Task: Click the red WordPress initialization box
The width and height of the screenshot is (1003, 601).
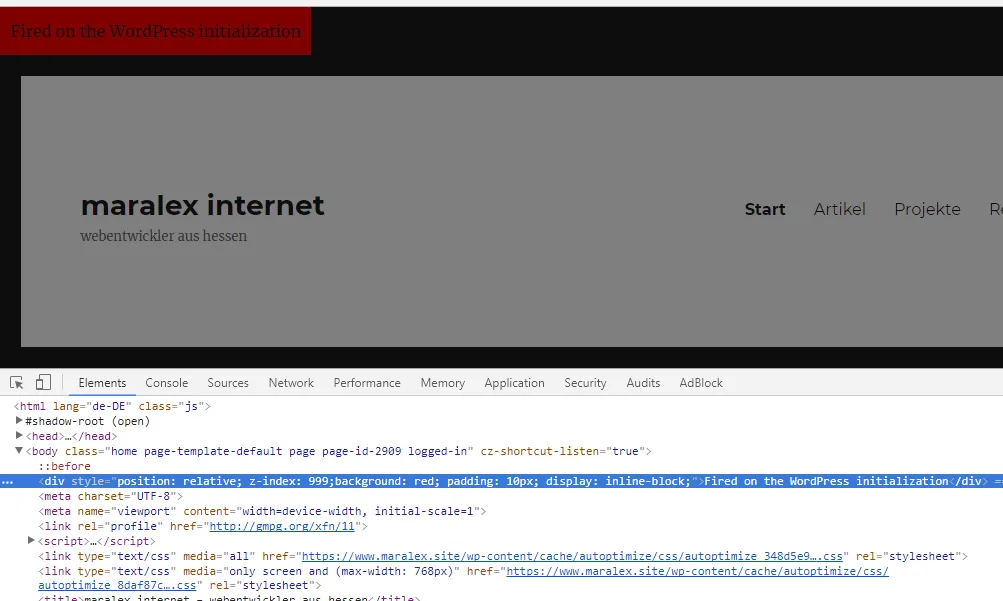Action: (x=155, y=31)
